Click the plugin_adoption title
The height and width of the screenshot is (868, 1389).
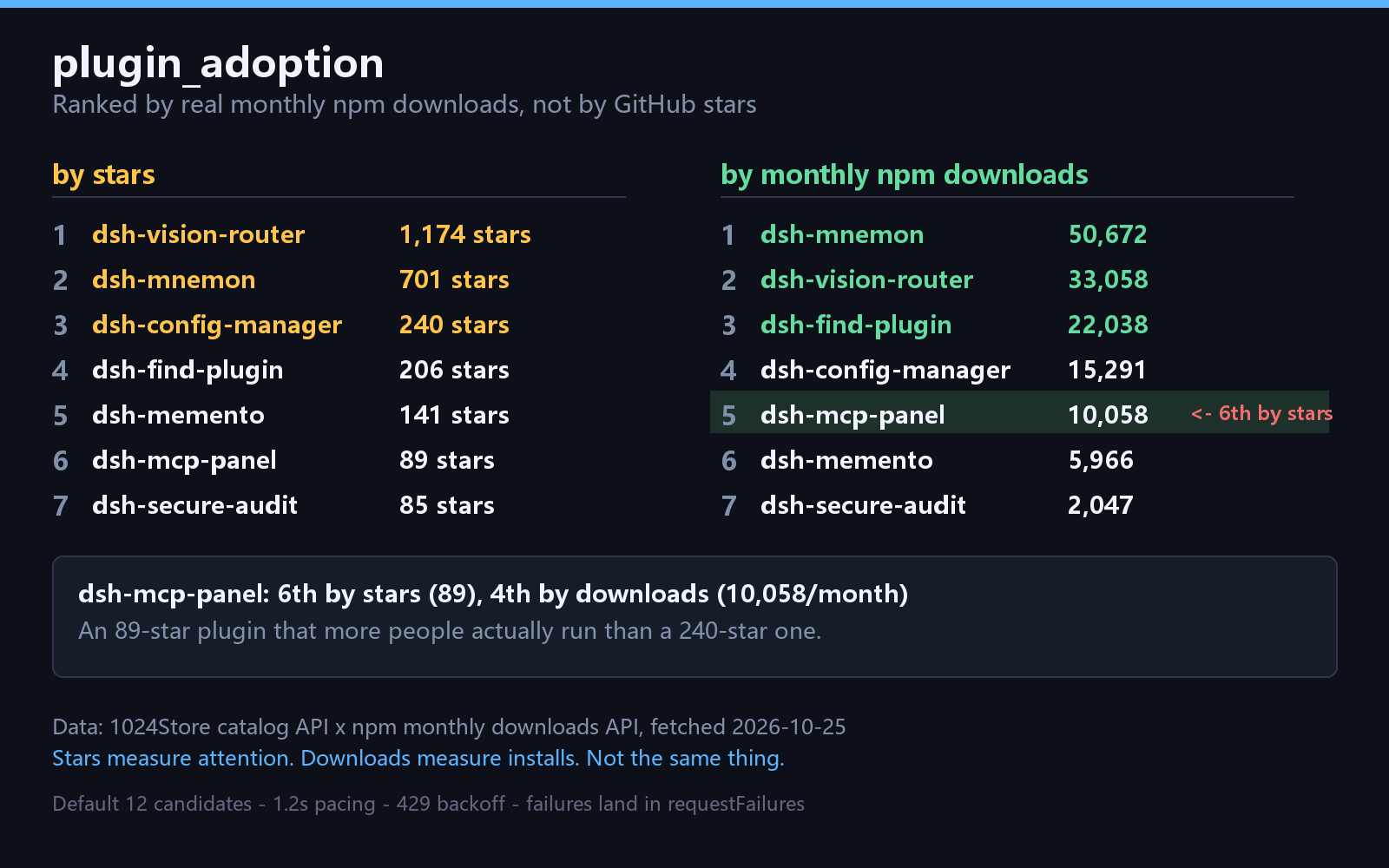218,64
